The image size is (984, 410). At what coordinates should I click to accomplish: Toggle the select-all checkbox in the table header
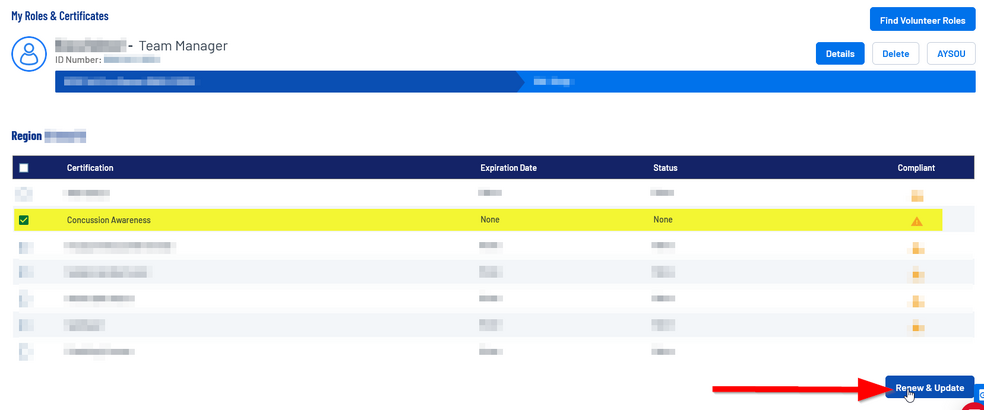[24, 168]
